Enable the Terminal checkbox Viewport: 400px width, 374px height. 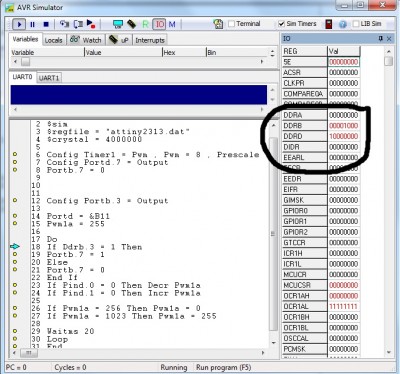[231, 24]
